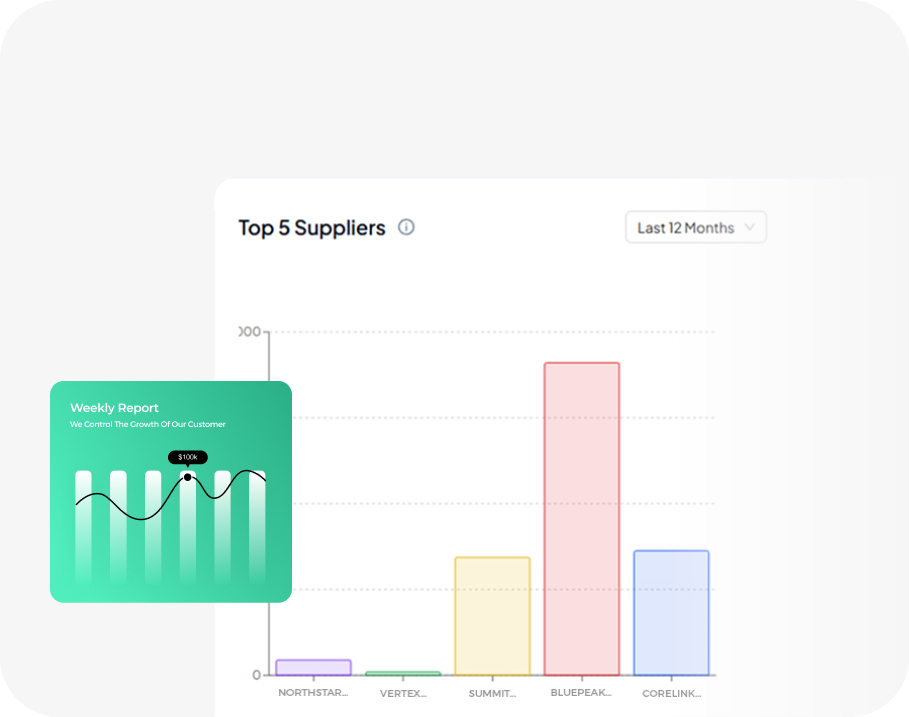Click the green VERTEX bar
The width and height of the screenshot is (909, 717).
pos(403,674)
